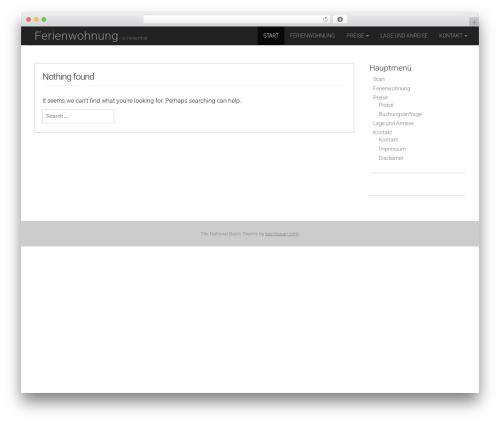Open LAGE UND ANREISE navigation item
The width and height of the screenshot is (500, 423).
coord(404,36)
